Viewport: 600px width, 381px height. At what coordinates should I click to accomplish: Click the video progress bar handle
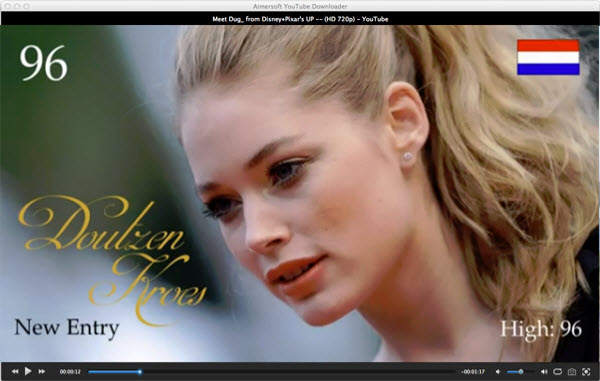pyautogui.click(x=140, y=371)
